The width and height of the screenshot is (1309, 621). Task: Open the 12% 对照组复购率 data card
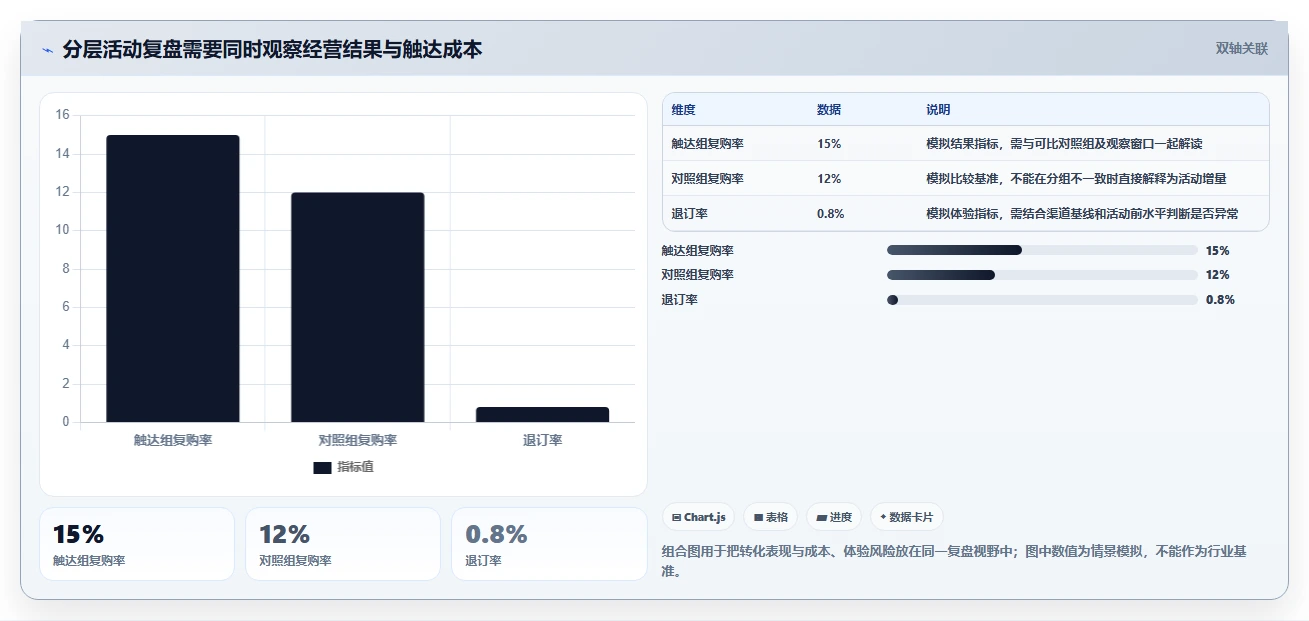click(x=343, y=544)
